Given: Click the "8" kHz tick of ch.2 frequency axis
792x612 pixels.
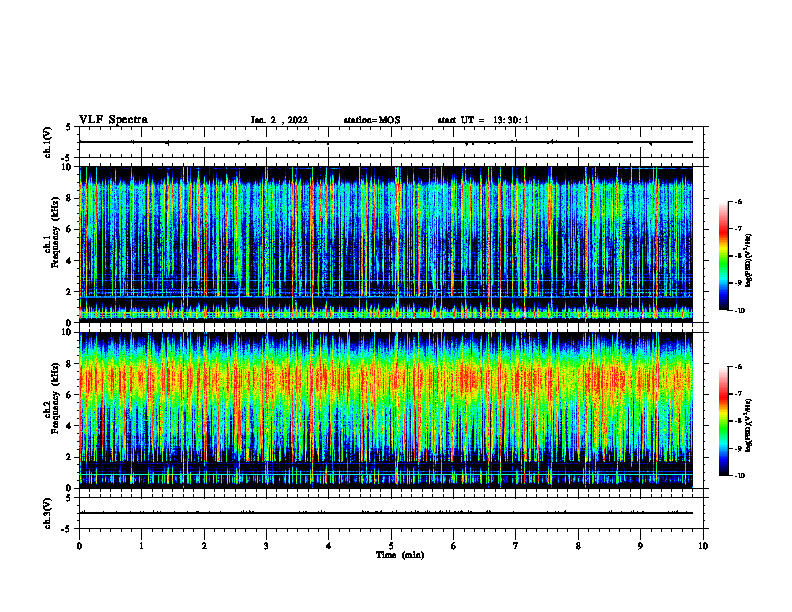Looking at the screenshot, I should point(69,364).
